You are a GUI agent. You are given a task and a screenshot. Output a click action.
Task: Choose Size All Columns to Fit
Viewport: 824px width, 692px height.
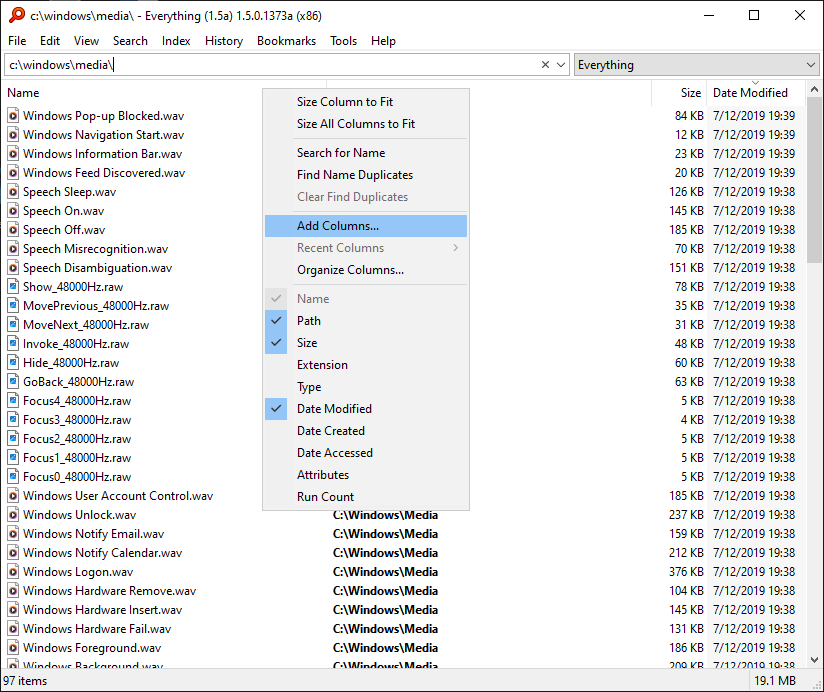(x=366, y=124)
